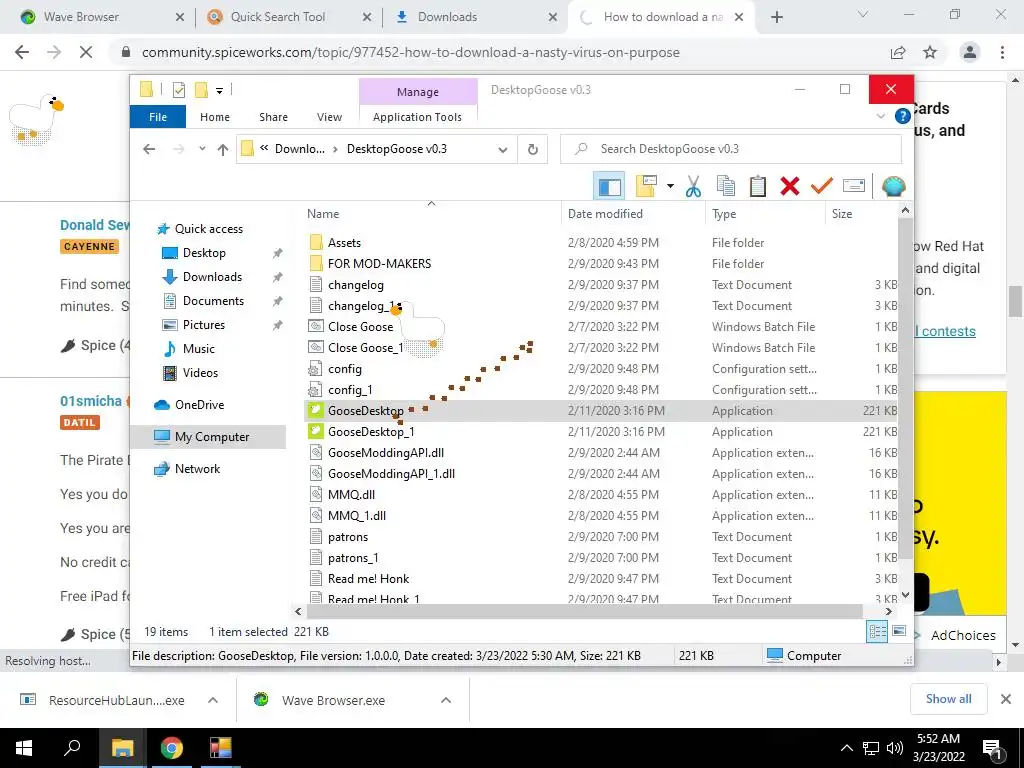The height and width of the screenshot is (768, 1024).
Task: Select the GooseDesktop_1 application file
Action: click(x=371, y=432)
